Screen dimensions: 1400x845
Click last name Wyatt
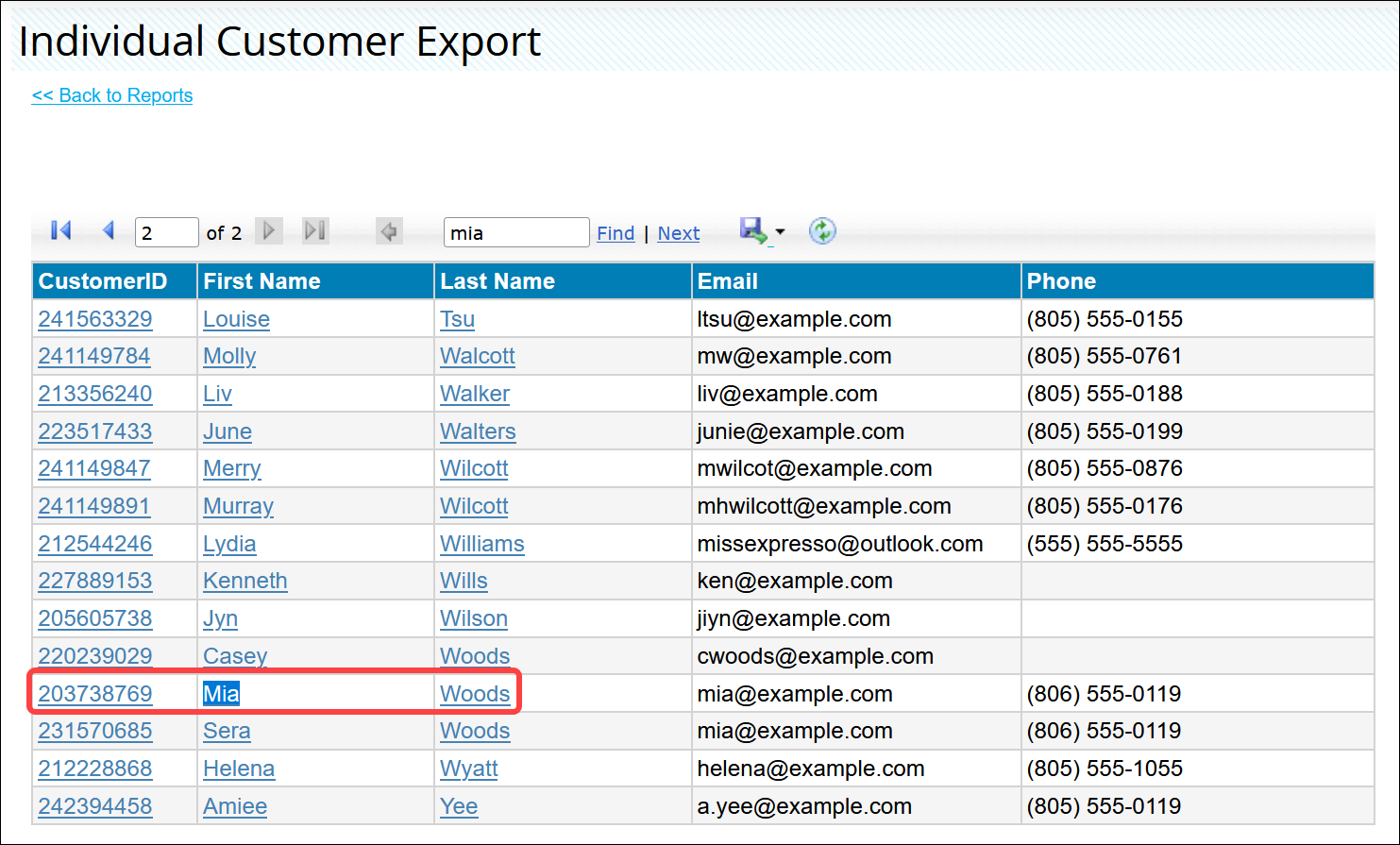coord(469,769)
